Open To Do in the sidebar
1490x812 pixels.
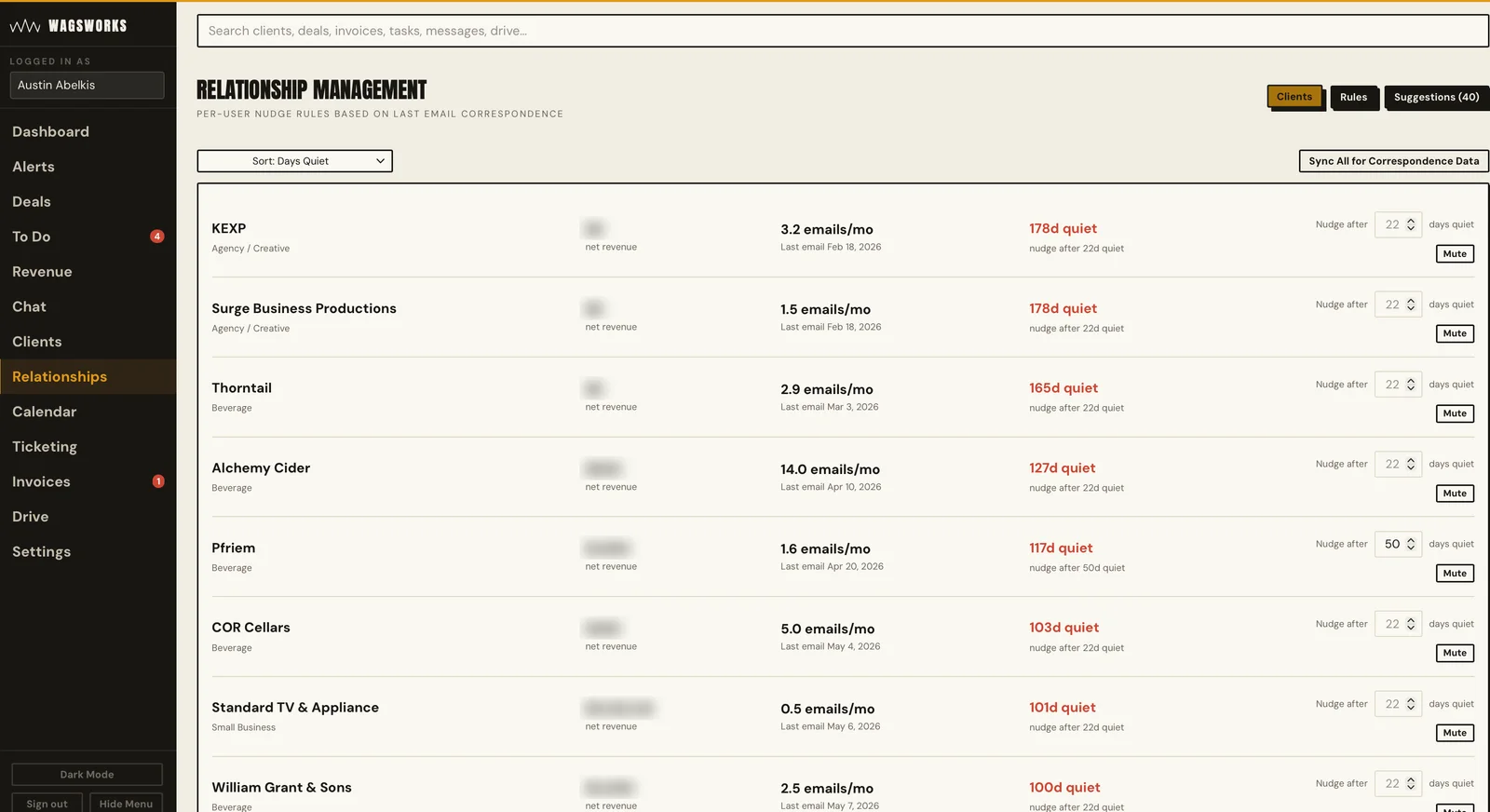(x=88, y=237)
